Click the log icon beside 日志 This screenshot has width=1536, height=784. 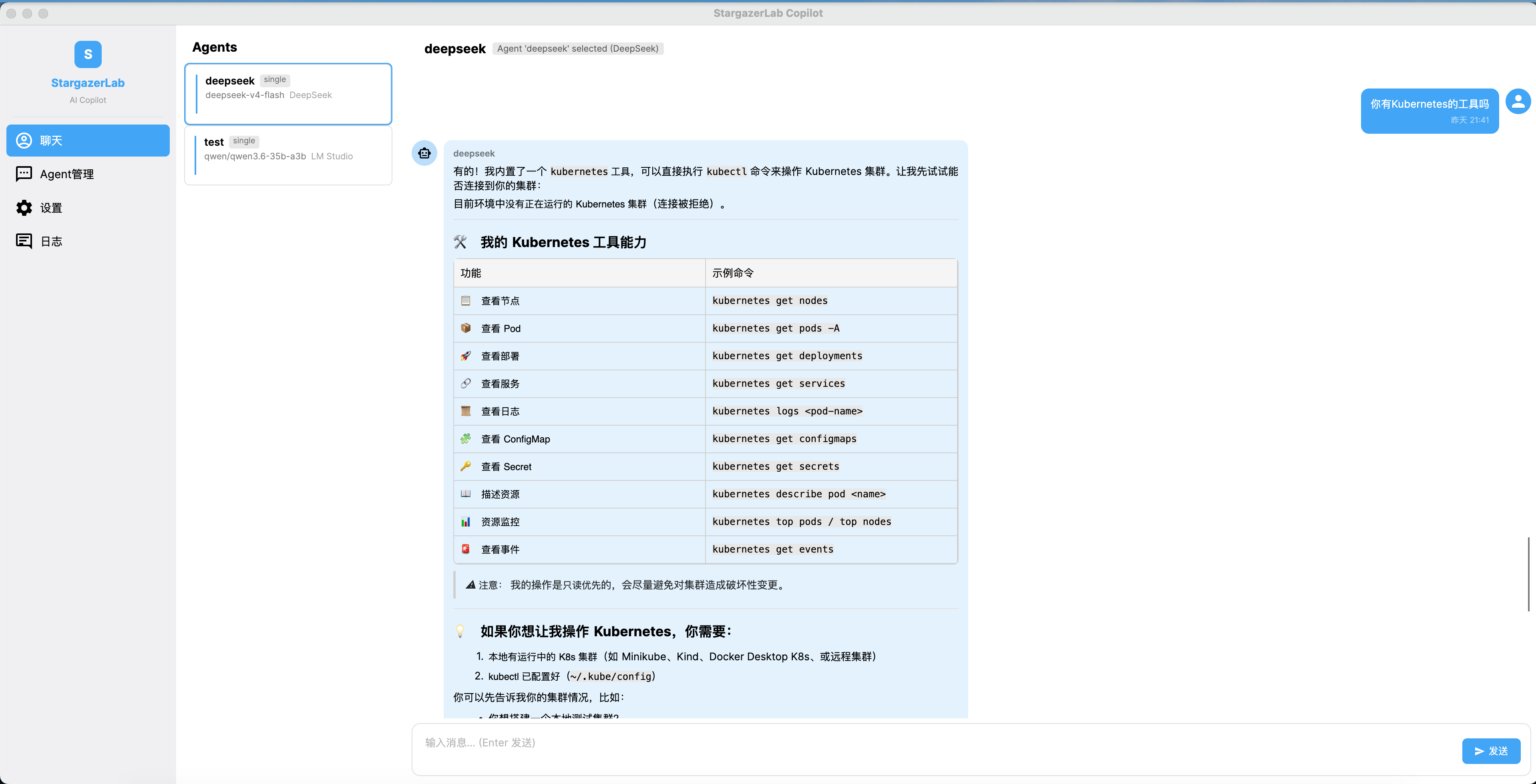[x=24, y=241]
